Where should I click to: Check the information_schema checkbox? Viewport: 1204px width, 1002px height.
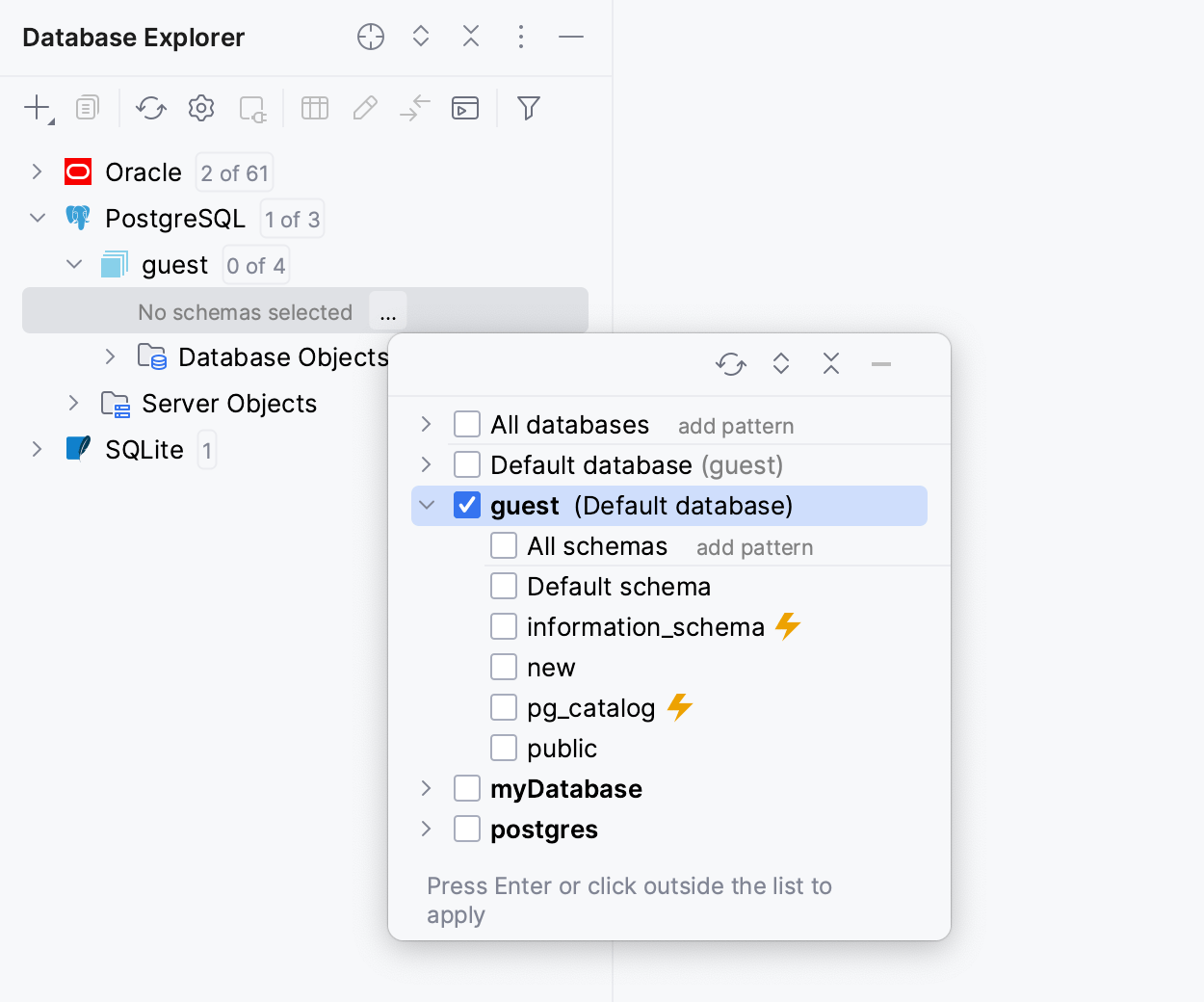click(x=504, y=626)
